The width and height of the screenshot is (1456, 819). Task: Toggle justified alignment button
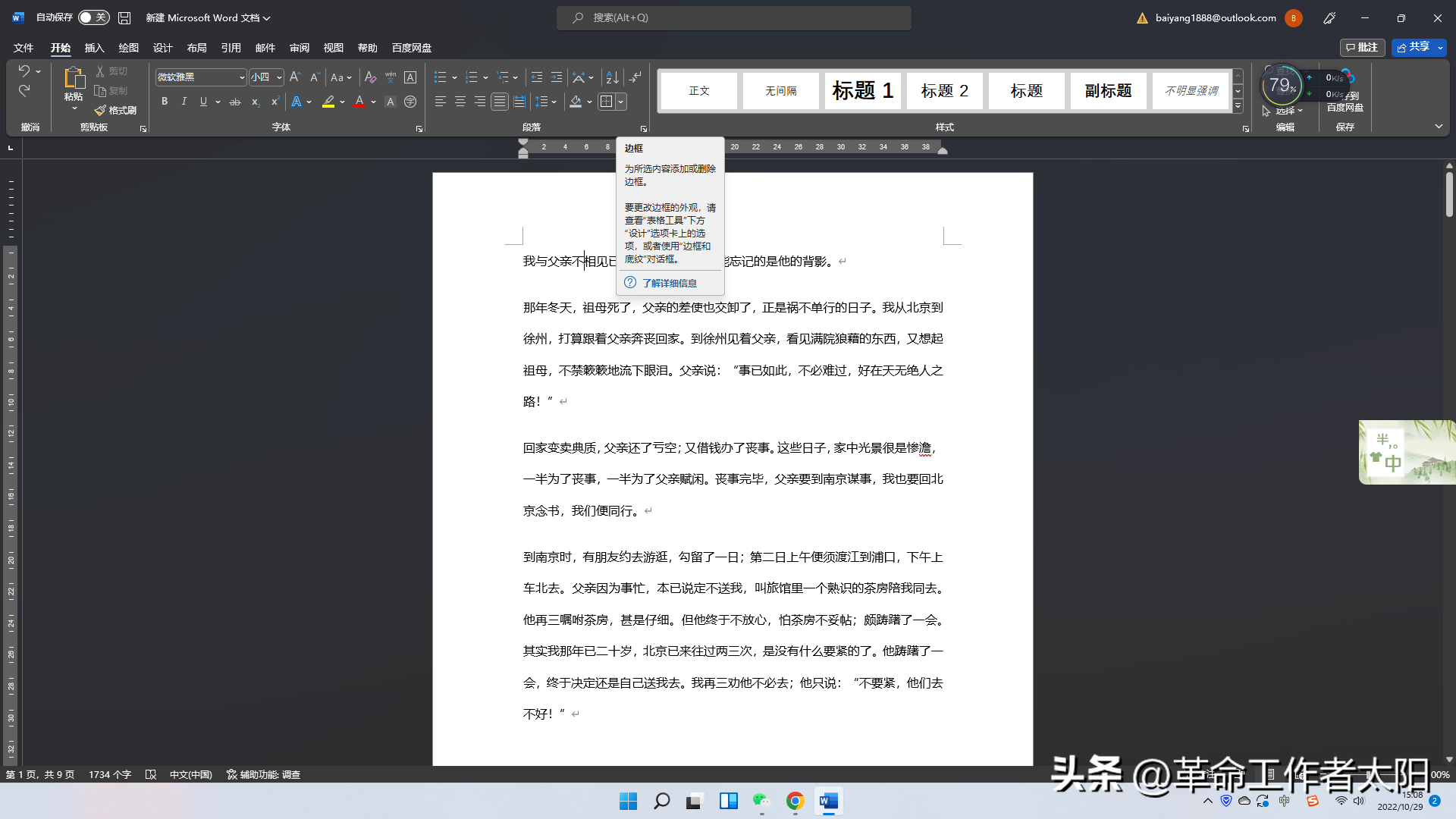tap(499, 102)
